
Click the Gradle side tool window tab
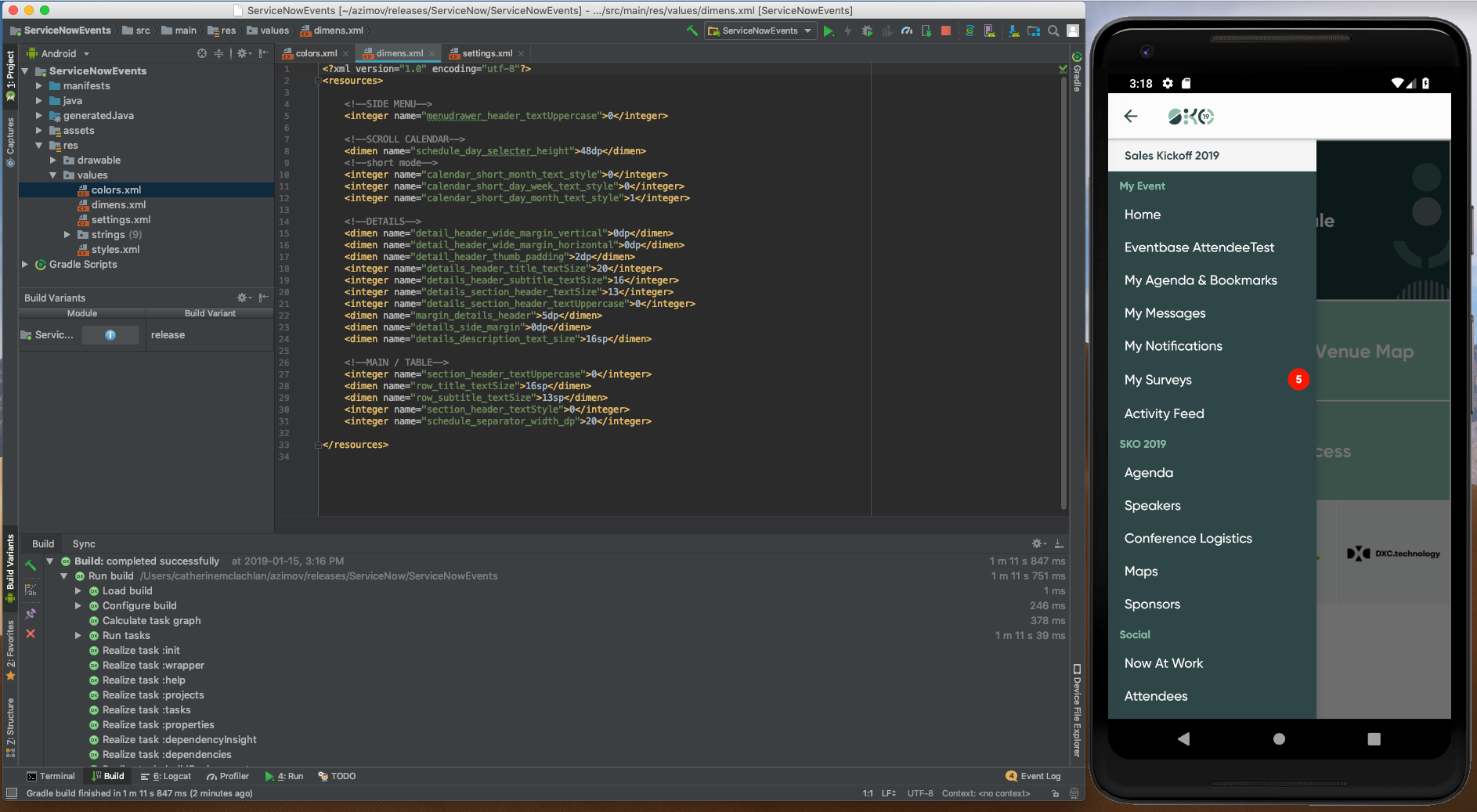[x=1077, y=71]
